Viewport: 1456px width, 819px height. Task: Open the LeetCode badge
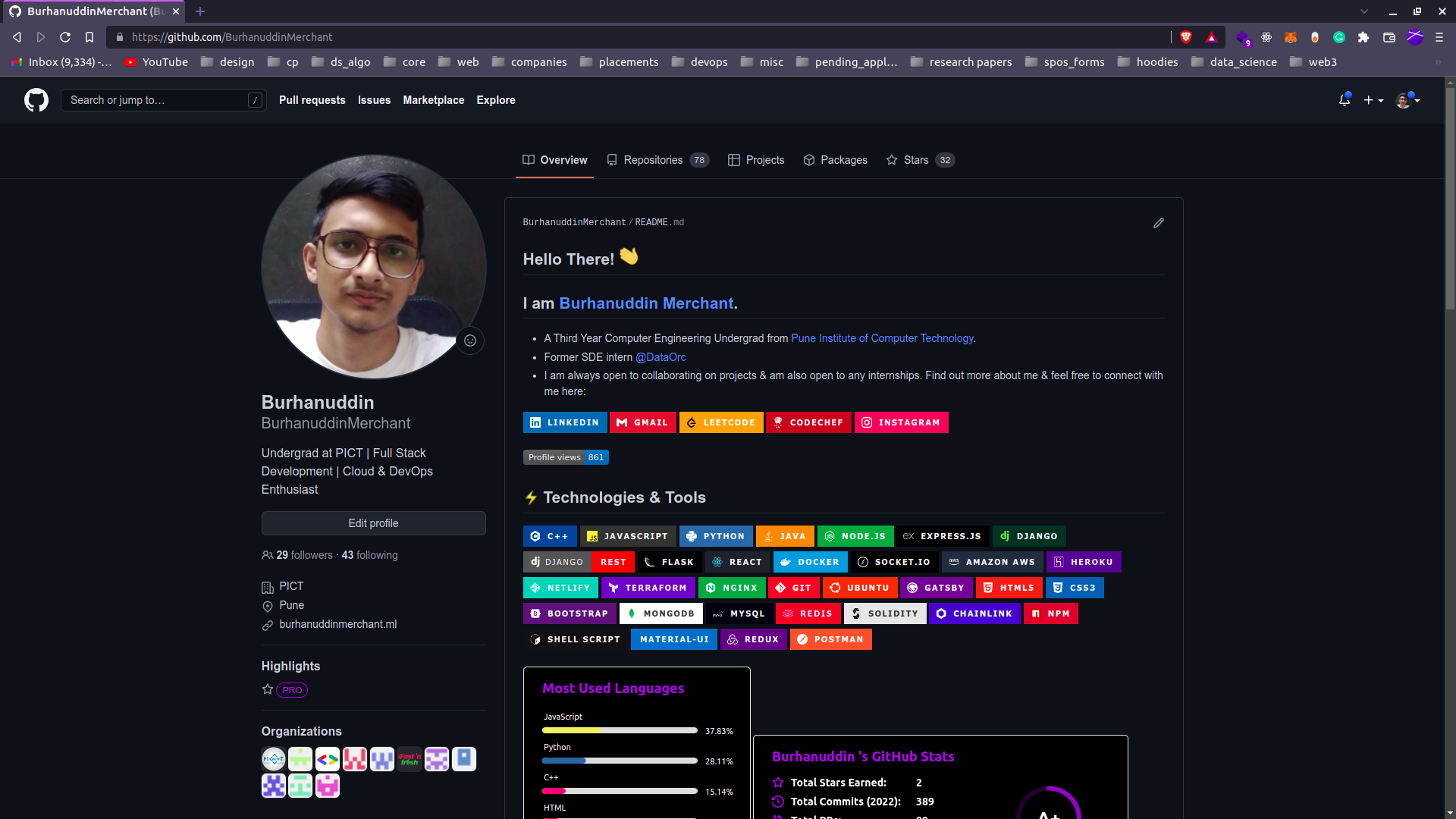pos(721,422)
